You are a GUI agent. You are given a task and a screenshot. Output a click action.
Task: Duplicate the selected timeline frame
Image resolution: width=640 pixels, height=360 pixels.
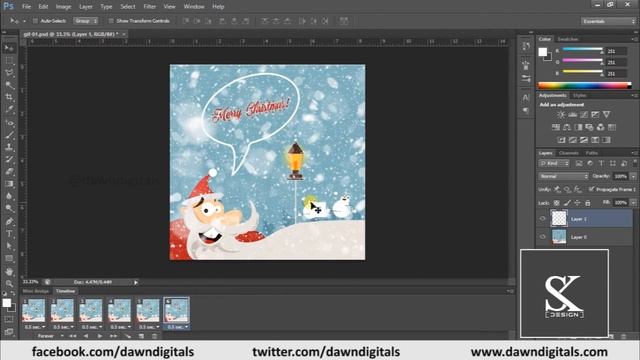tap(141, 336)
